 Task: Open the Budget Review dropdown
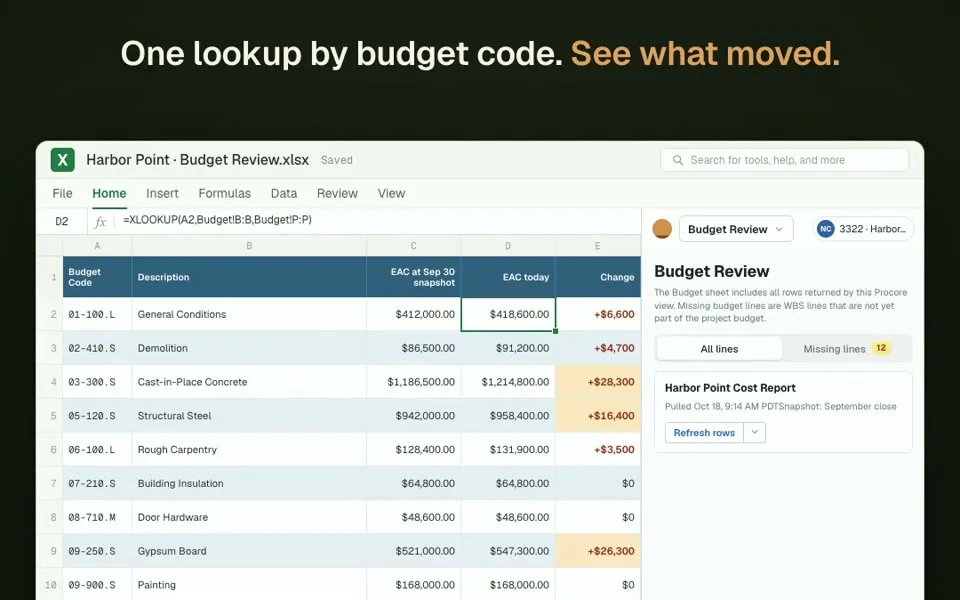pyautogui.click(x=736, y=229)
